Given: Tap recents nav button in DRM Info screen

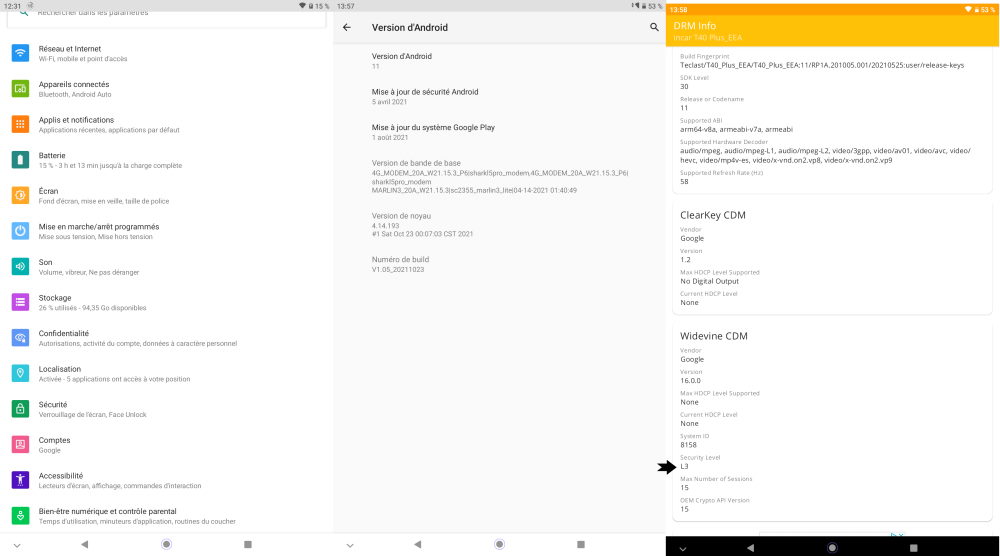Looking at the screenshot, I should [x=914, y=548].
